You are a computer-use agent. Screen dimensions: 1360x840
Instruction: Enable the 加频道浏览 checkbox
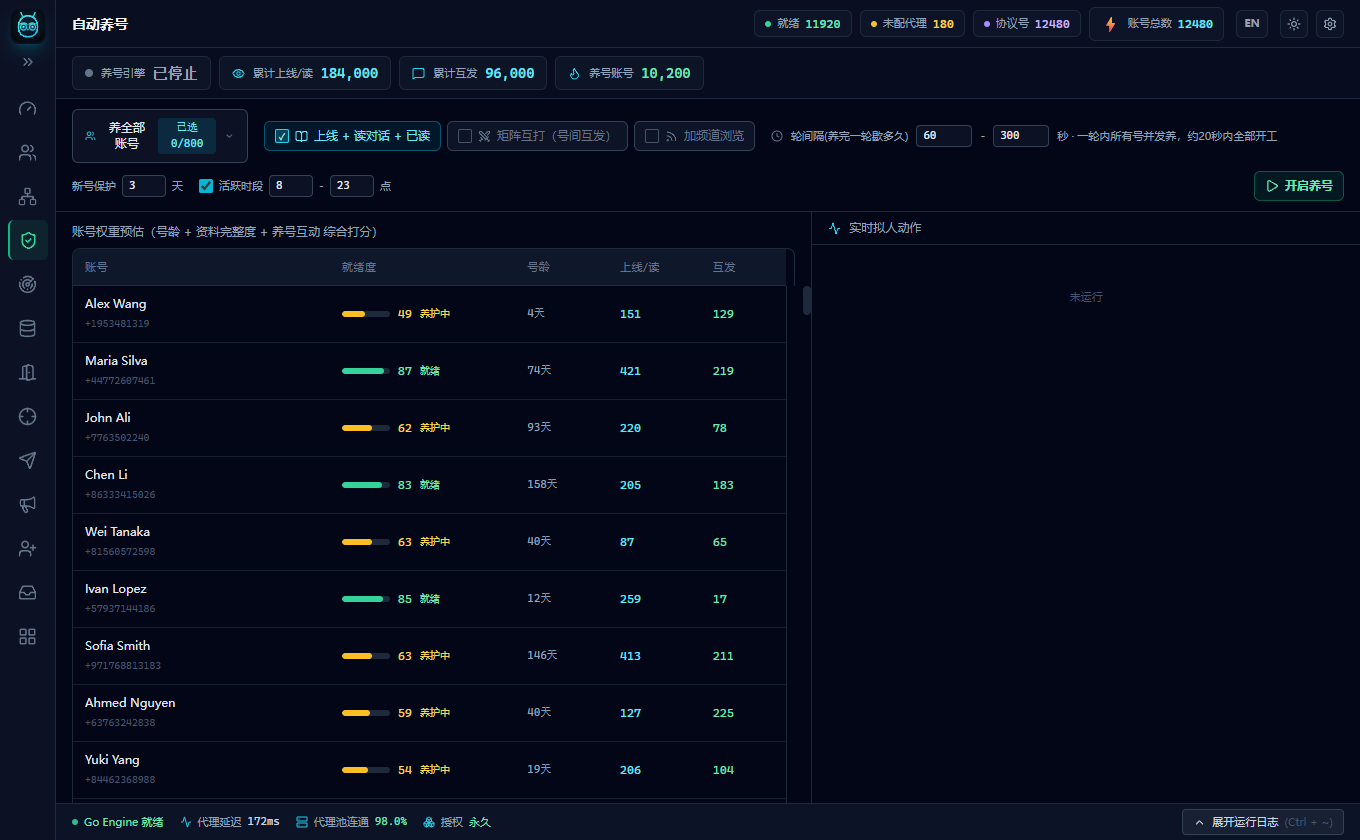tap(652, 136)
